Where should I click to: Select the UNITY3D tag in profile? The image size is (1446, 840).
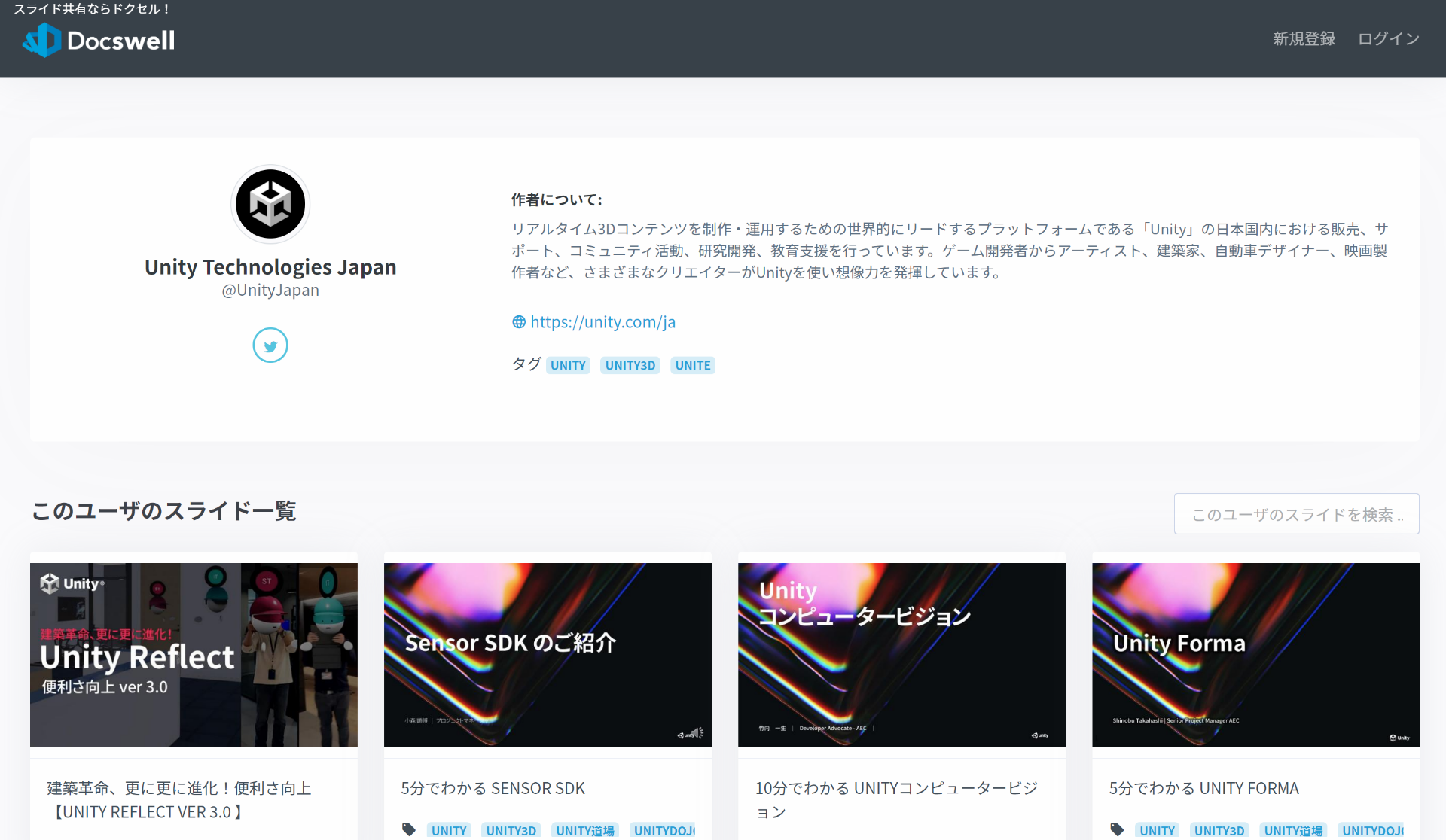tap(630, 365)
